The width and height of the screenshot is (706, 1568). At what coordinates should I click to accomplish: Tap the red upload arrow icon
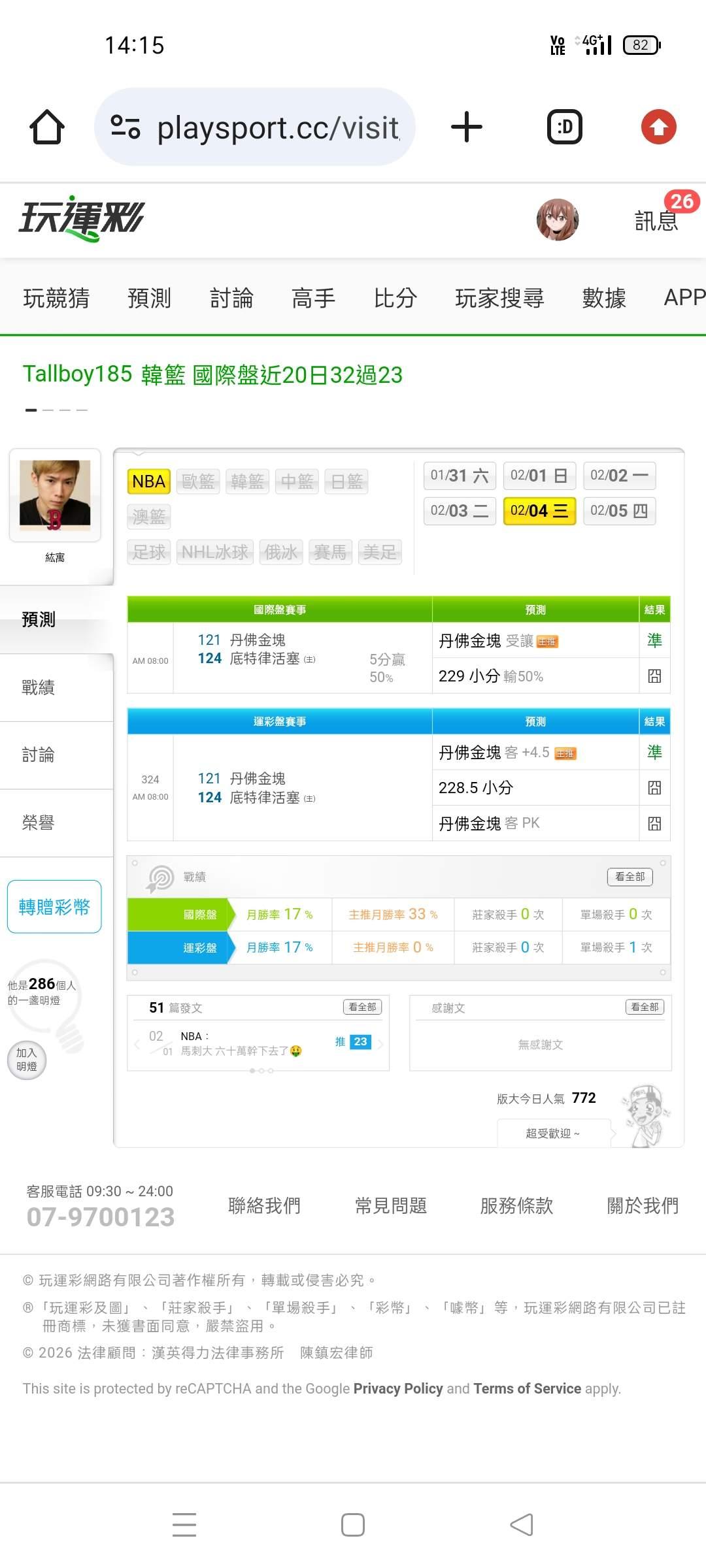tap(658, 127)
